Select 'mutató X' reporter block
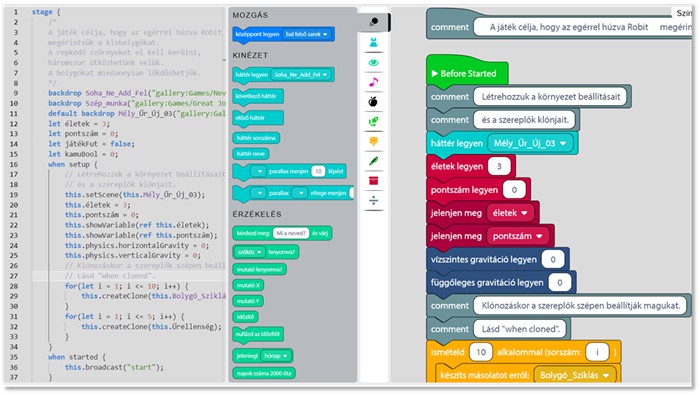Screen dimensions: 700x395 [x=248, y=285]
